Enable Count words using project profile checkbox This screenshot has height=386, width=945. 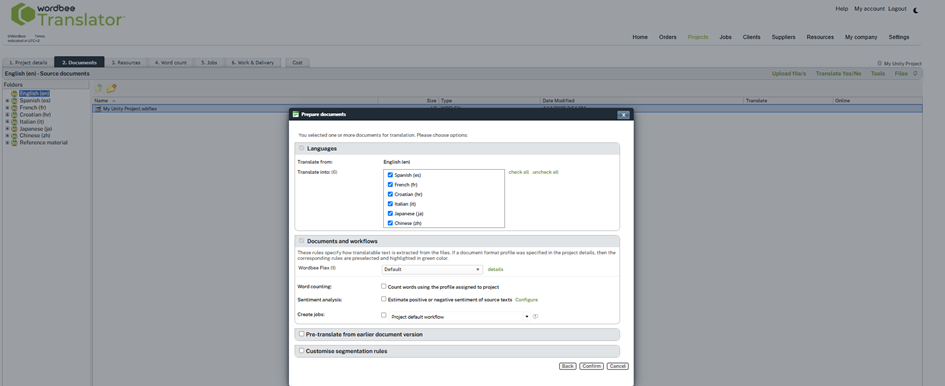click(384, 286)
